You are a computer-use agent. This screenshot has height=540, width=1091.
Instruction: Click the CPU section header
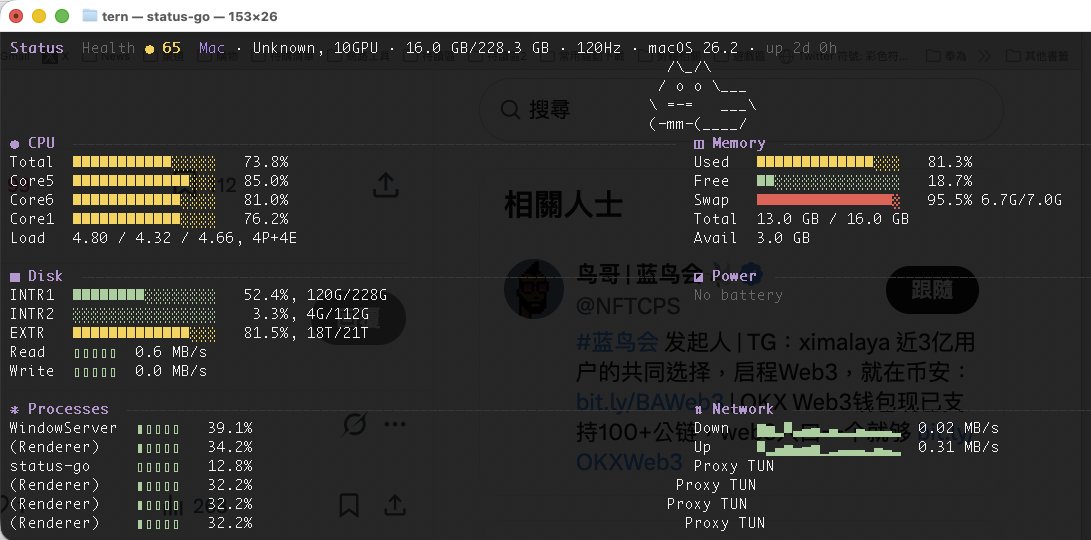pyautogui.click(x=32, y=143)
